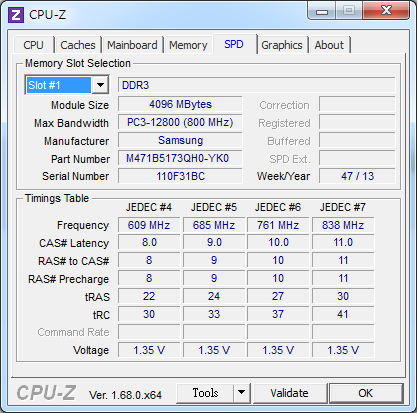Viewport: 419px width, 413px height.
Task: Click the Week/Year value 47 / 13
Action: (x=357, y=176)
